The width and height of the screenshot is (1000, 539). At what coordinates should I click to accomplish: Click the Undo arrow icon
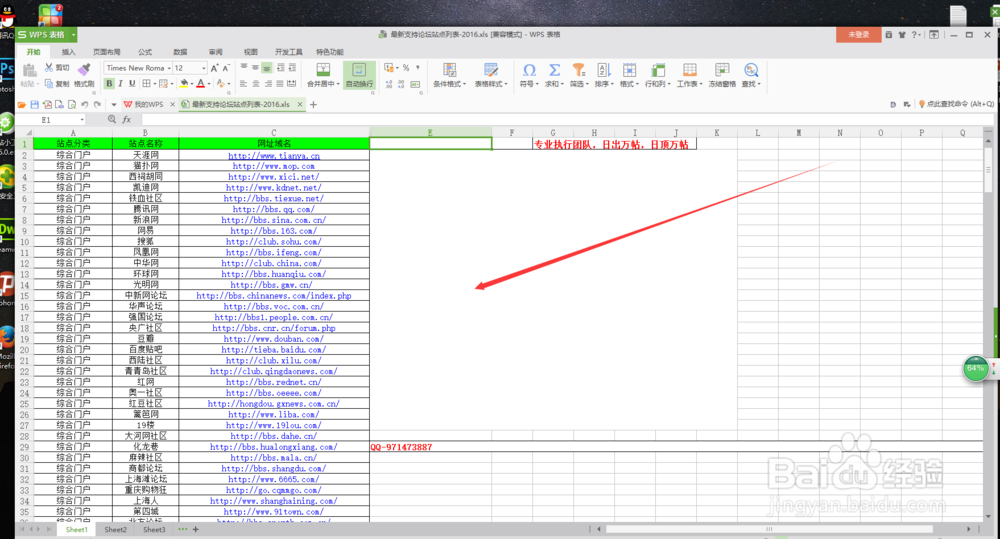pyautogui.click(x=84, y=105)
